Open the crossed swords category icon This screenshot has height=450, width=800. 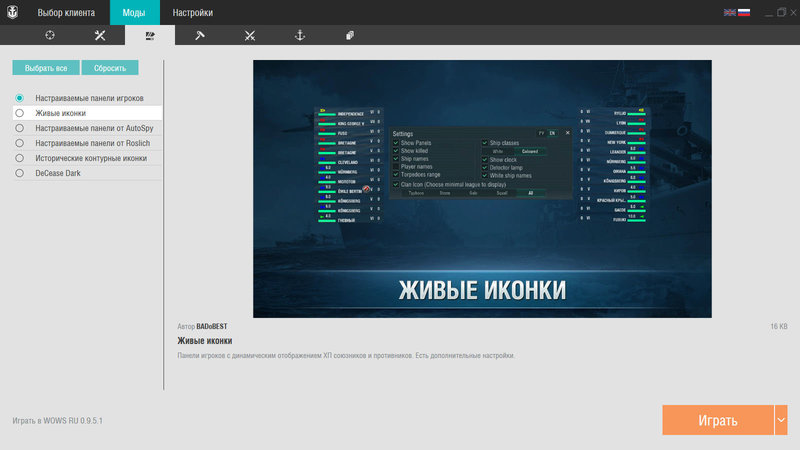click(249, 35)
